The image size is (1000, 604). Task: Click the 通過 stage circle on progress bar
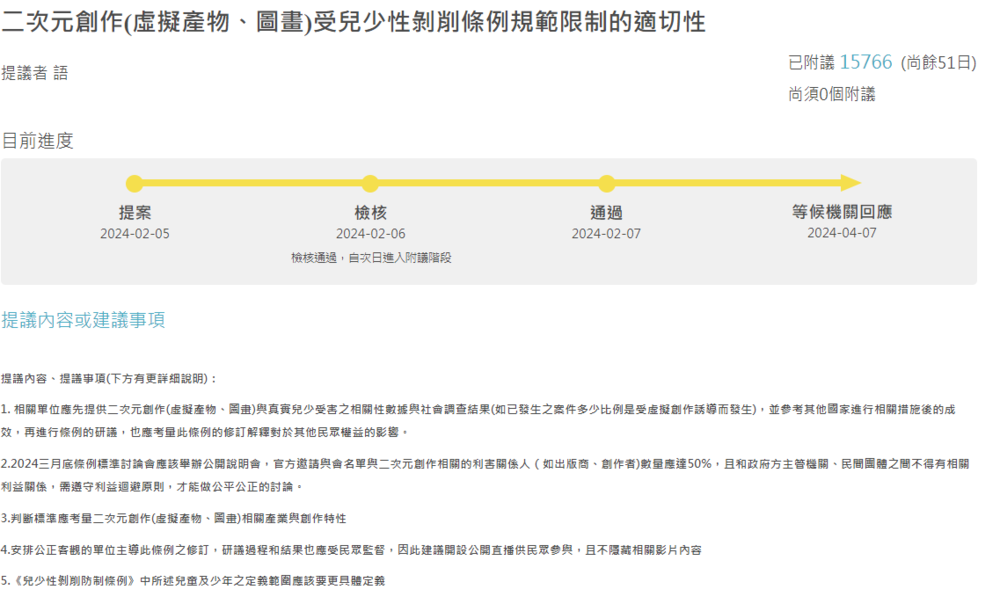[x=606, y=184]
